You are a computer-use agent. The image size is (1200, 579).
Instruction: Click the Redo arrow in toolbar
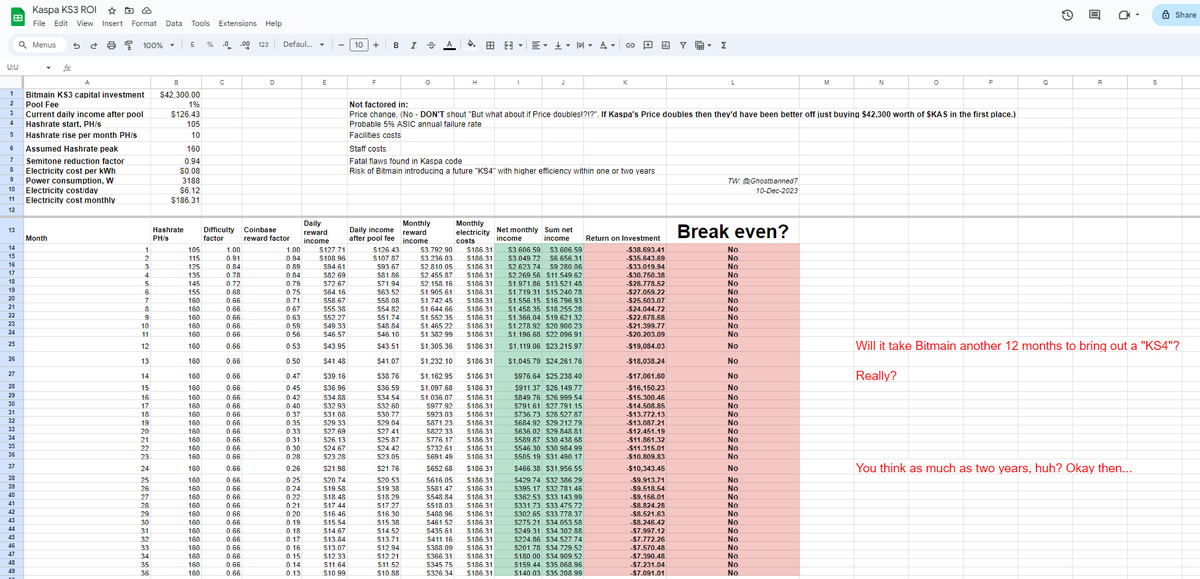click(x=94, y=45)
